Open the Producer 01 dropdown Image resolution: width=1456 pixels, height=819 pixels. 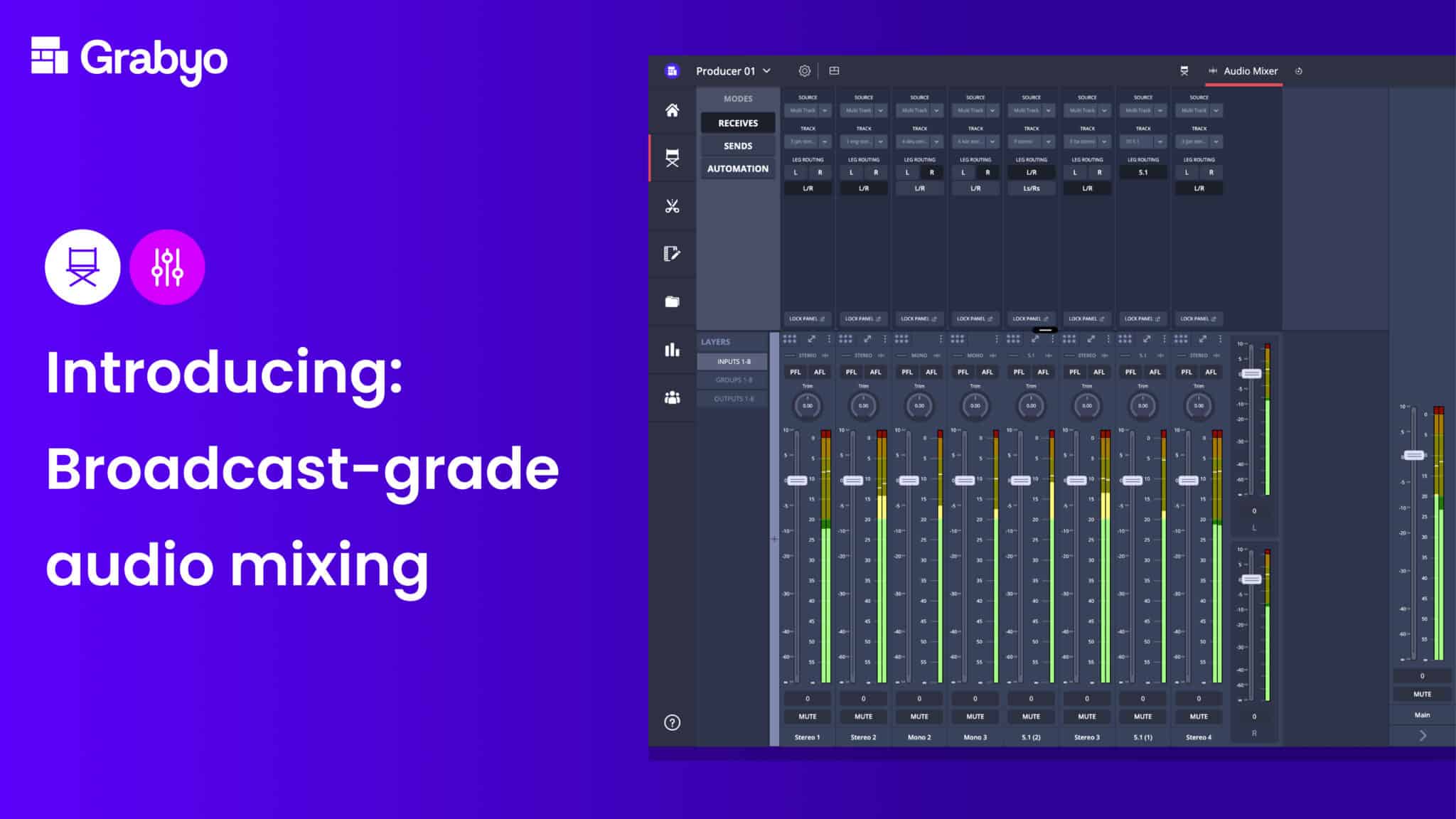(732, 71)
